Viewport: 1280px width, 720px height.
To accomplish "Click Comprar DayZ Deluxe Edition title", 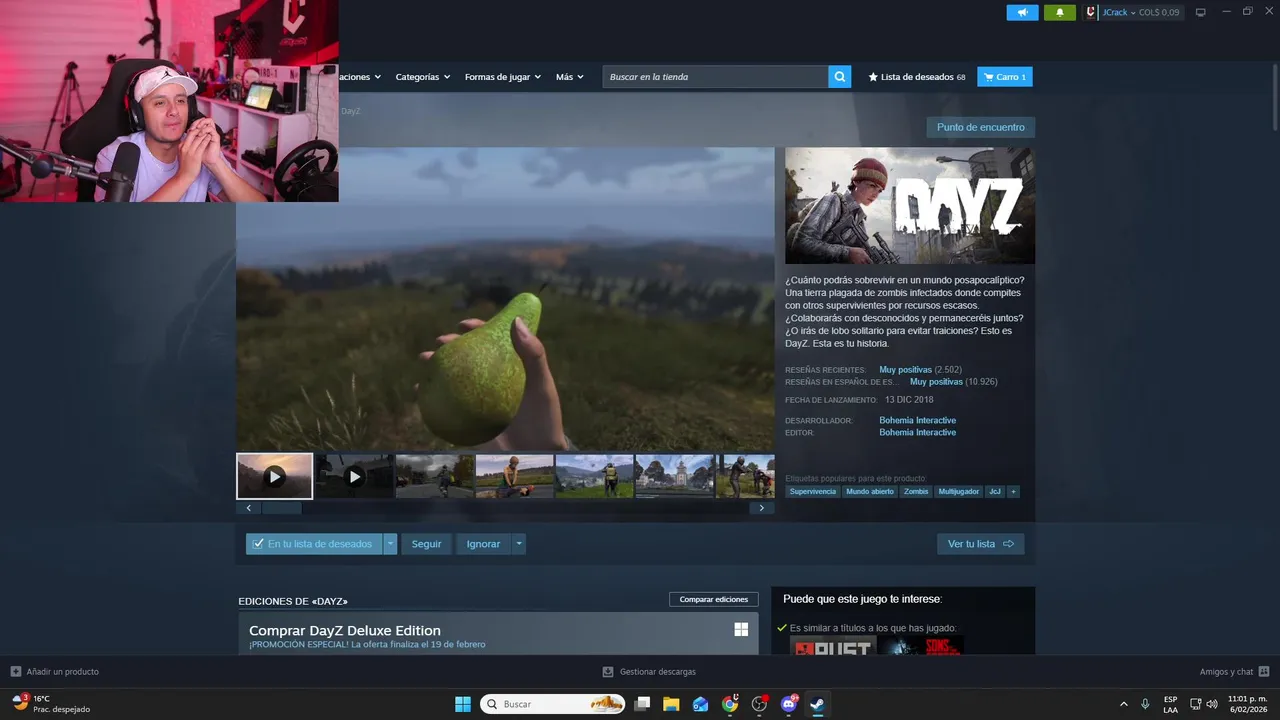I will tap(345, 630).
